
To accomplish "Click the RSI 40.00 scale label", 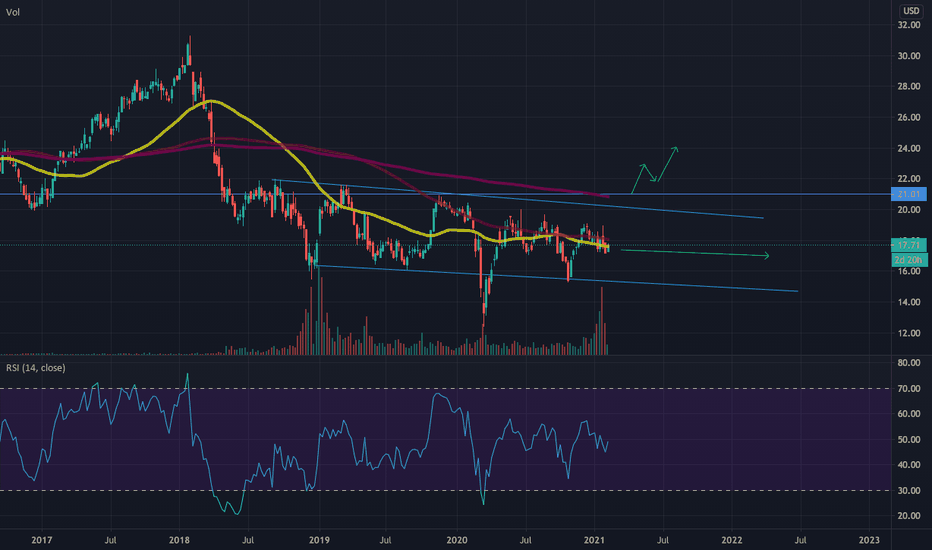I will click(909, 465).
